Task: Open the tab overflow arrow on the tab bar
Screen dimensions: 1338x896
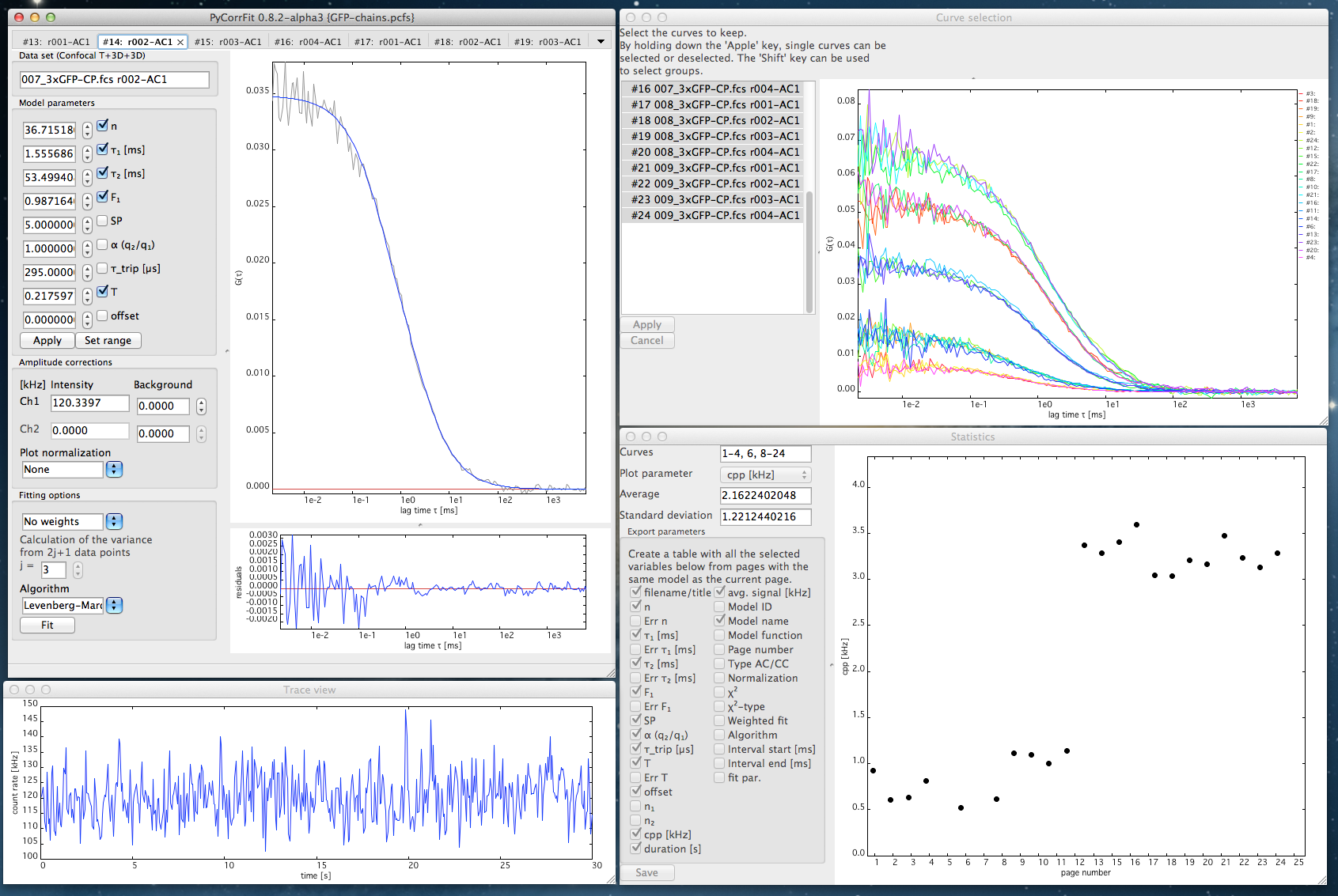Action: [x=600, y=41]
